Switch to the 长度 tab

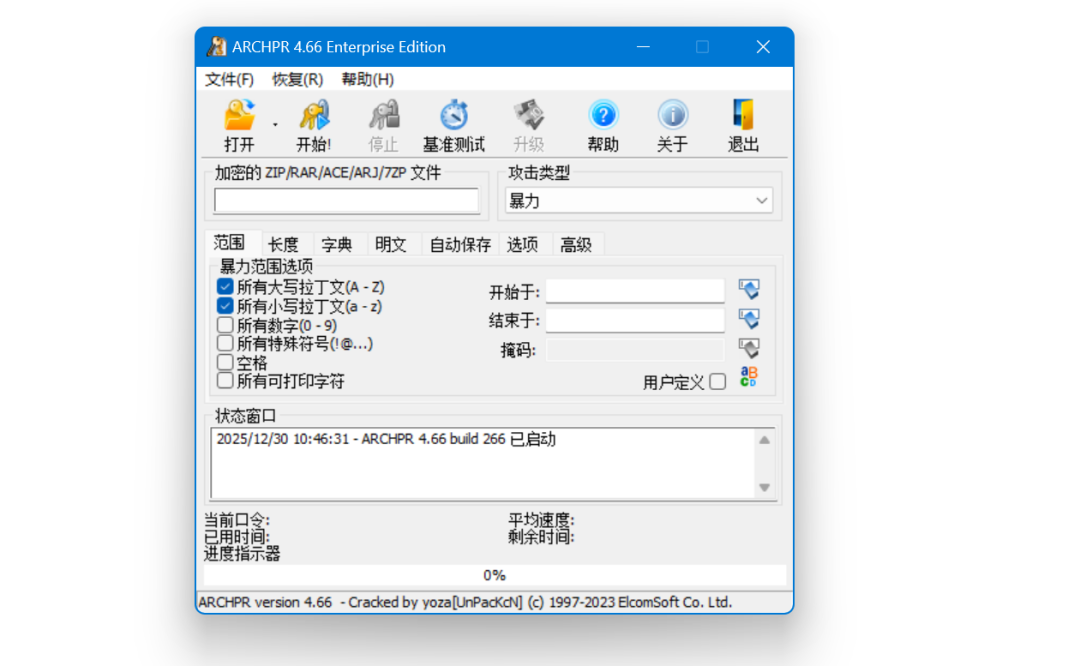(283, 244)
